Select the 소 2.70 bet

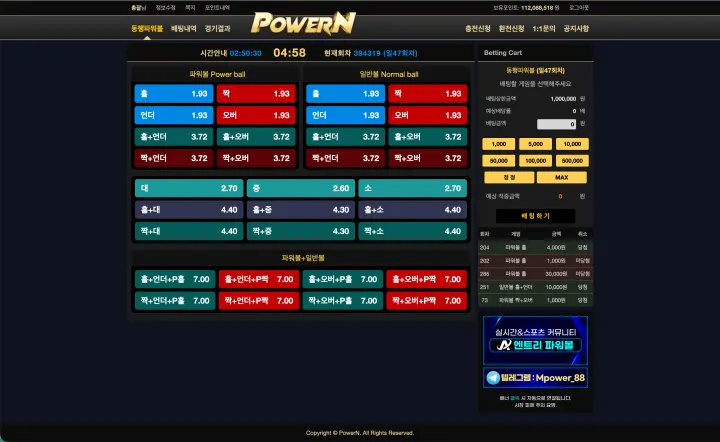412,188
